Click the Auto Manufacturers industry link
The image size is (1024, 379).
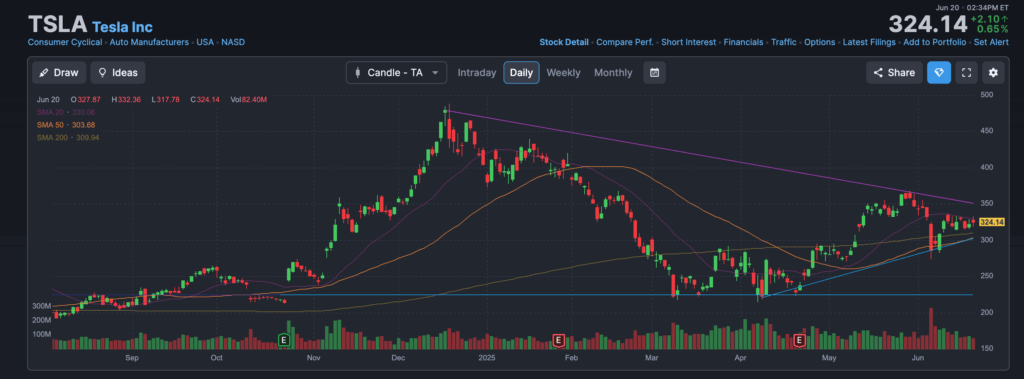pyautogui.click(x=148, y=42)
